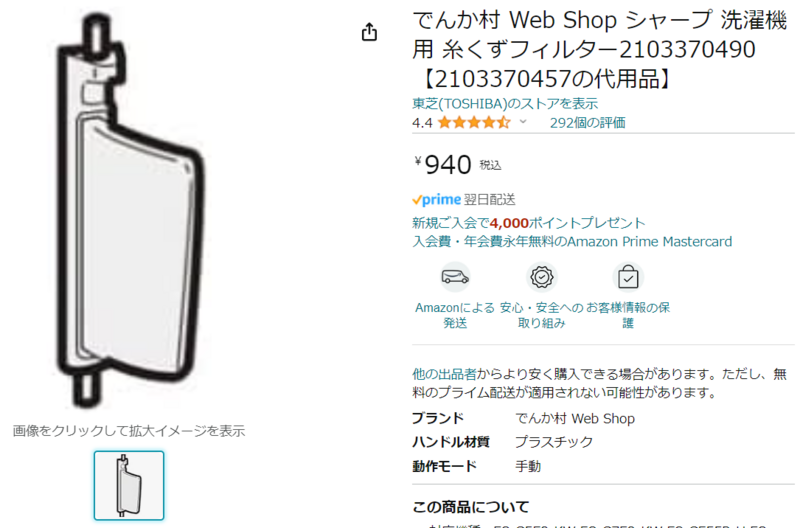Click the 4.4 rating number
The image size is (800, 528).
click(x=422, y=123)
